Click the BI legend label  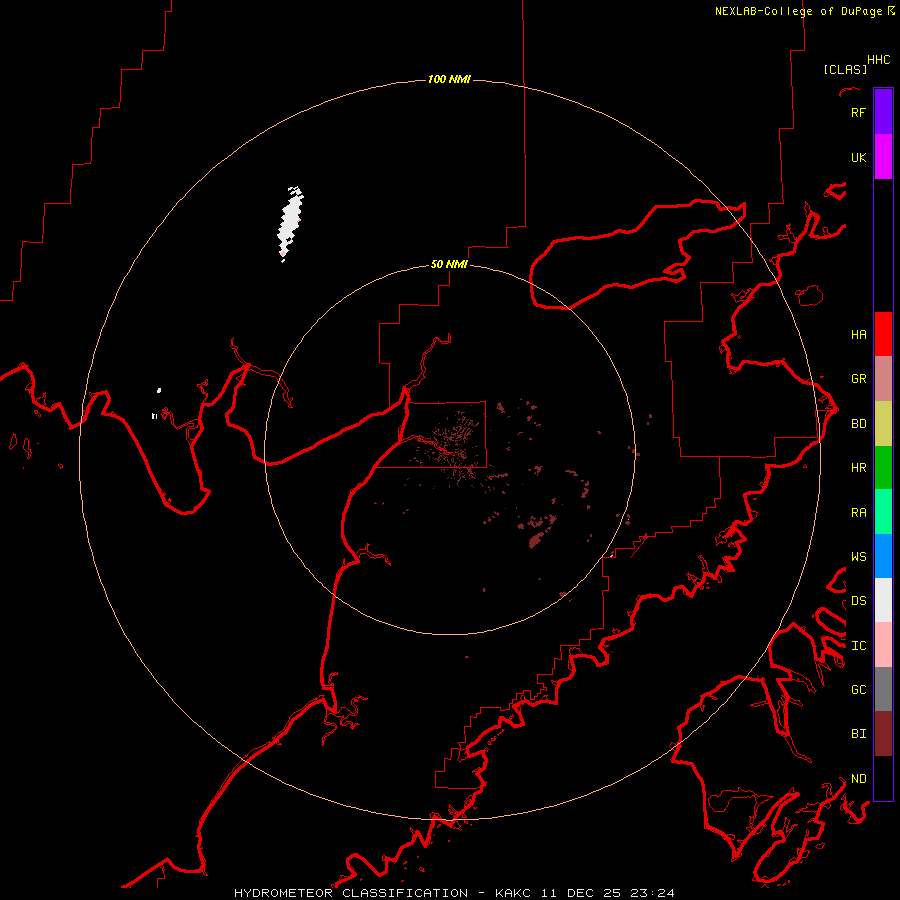pos(858,734)
